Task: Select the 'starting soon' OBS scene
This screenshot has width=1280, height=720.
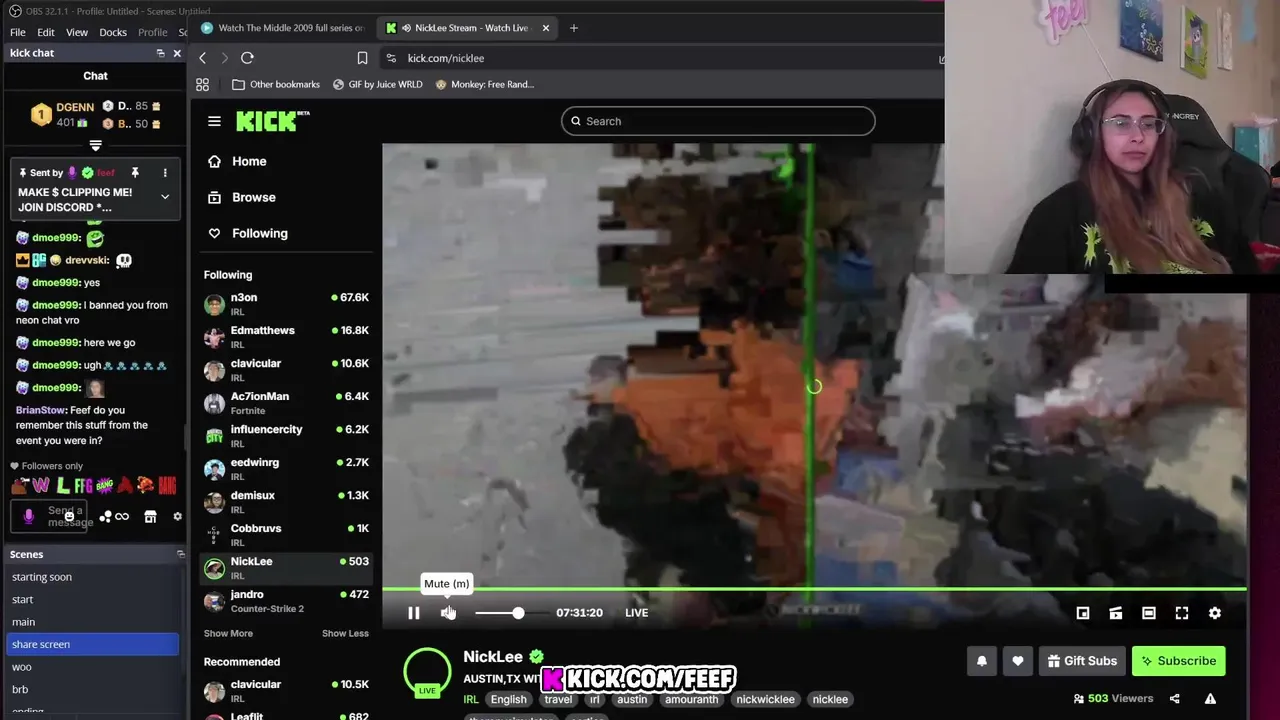Action: pos(92,577)
